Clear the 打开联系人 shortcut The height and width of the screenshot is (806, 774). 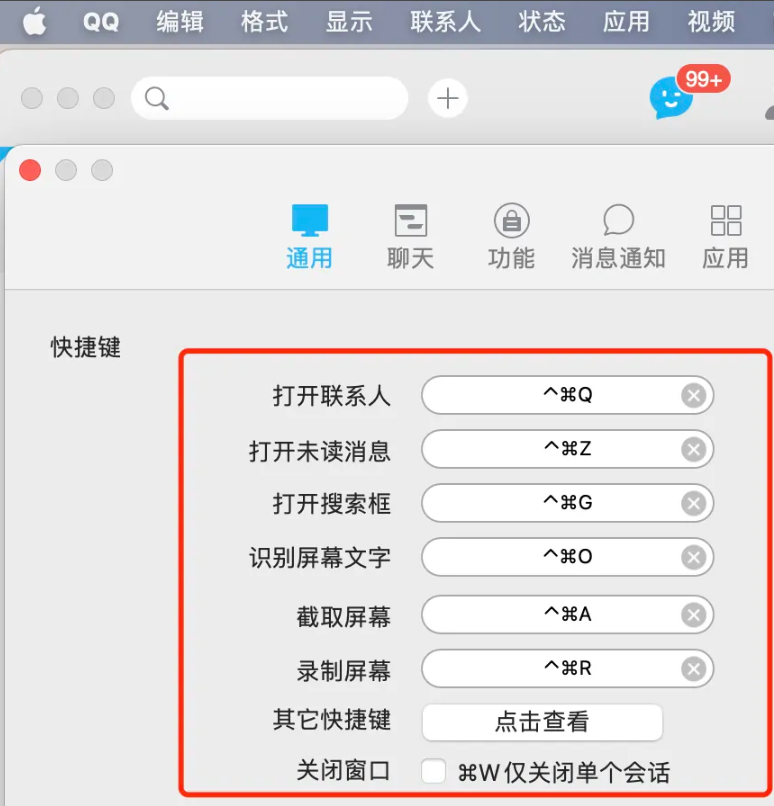coord(694,395)
